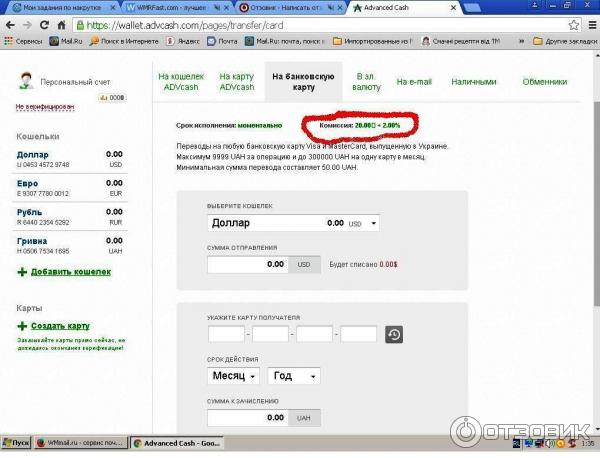Click the browser forward arrow
Screen dimensions: 600x458
pyautogui.click(x=27, y=25)
